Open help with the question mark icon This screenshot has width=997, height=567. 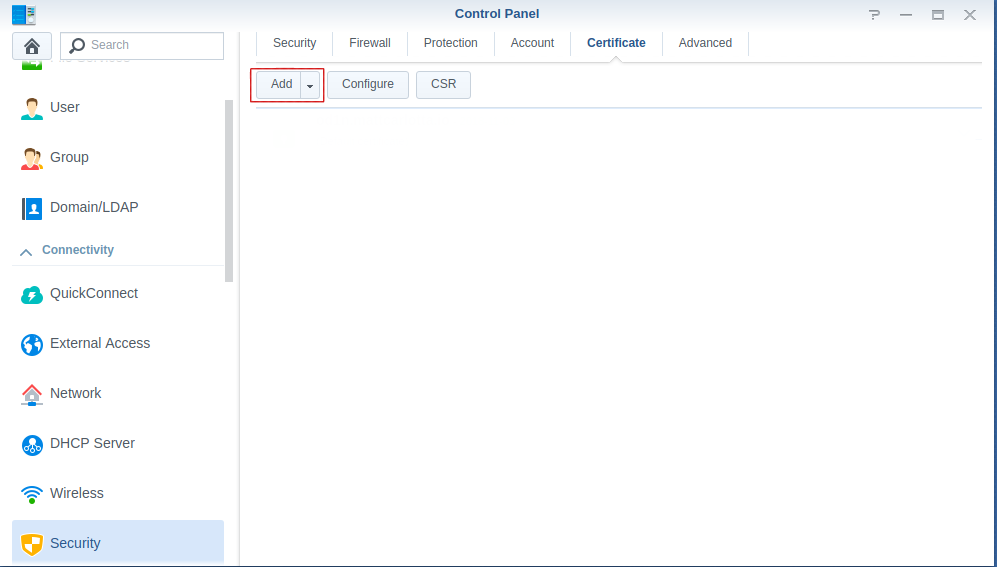coord(875,15)
